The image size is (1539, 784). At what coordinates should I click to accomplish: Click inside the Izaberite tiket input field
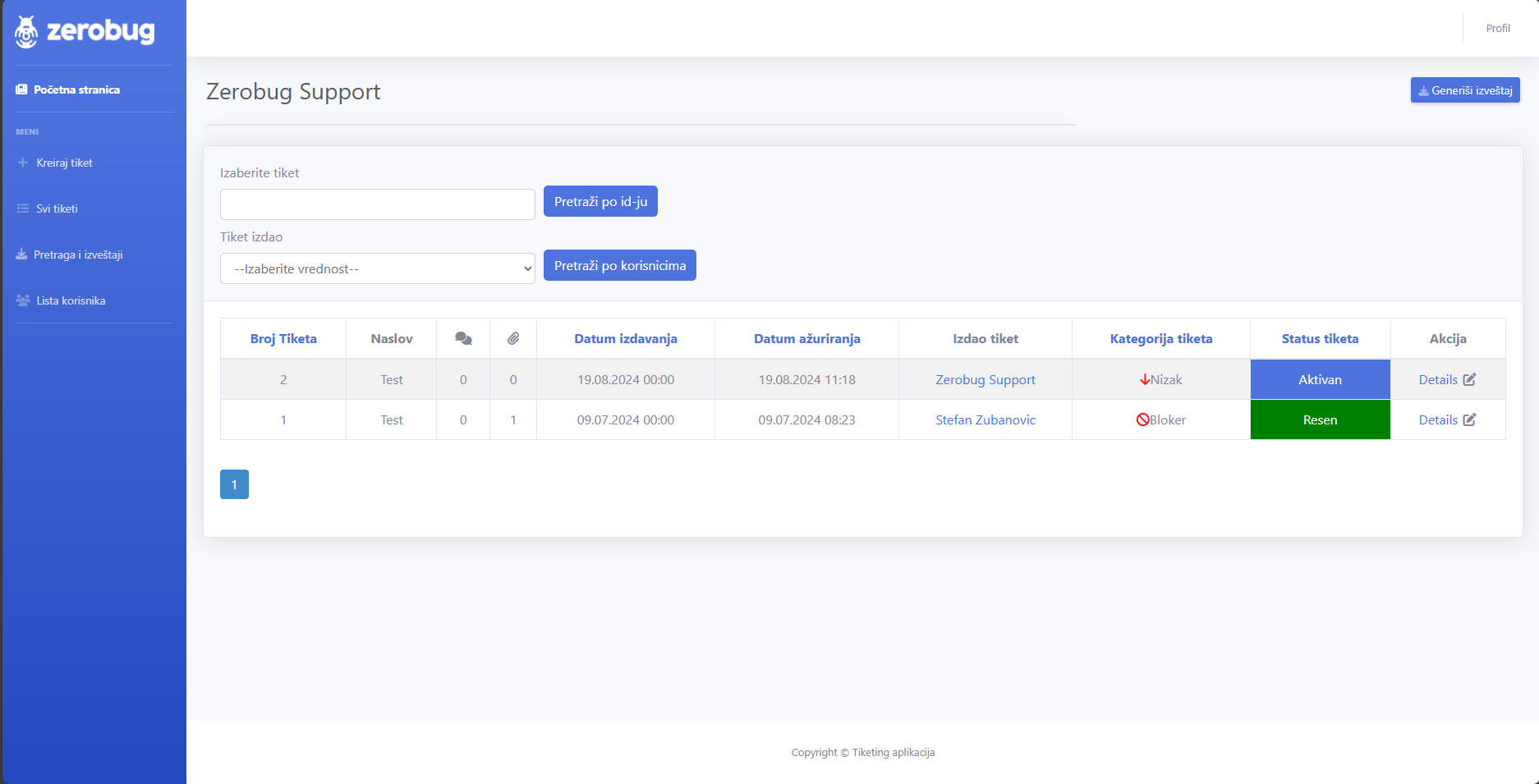pyautogui.click(x=377, y=204)
